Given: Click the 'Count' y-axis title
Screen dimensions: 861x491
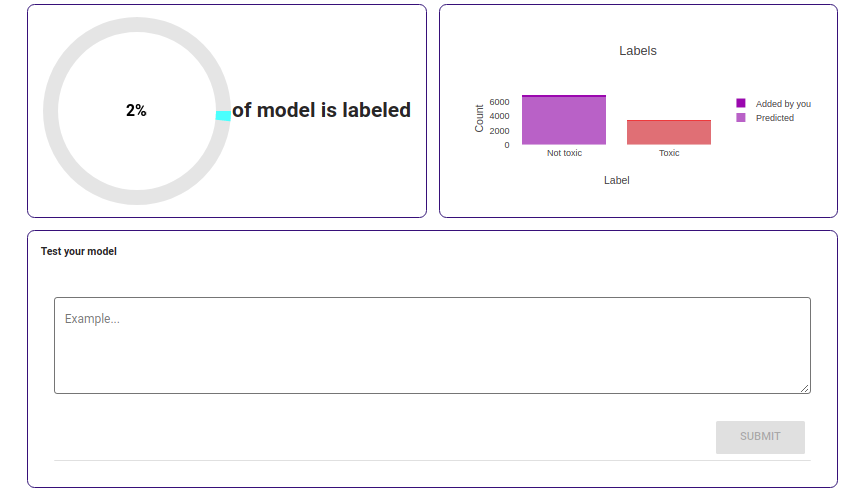Looking at the screenshot, I should [x=479, y=119].
